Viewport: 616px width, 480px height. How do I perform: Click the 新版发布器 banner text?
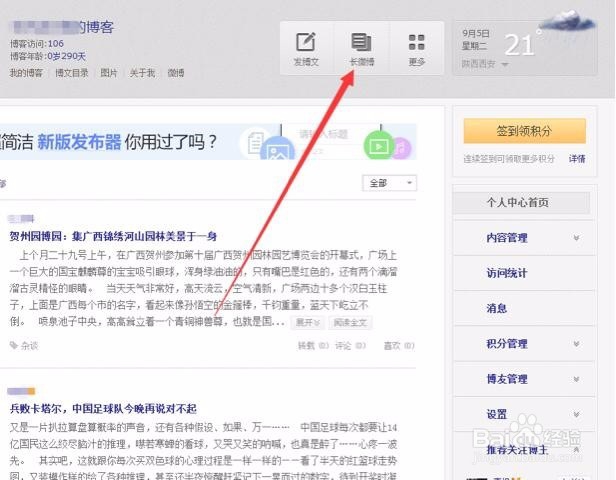[79, 142]
